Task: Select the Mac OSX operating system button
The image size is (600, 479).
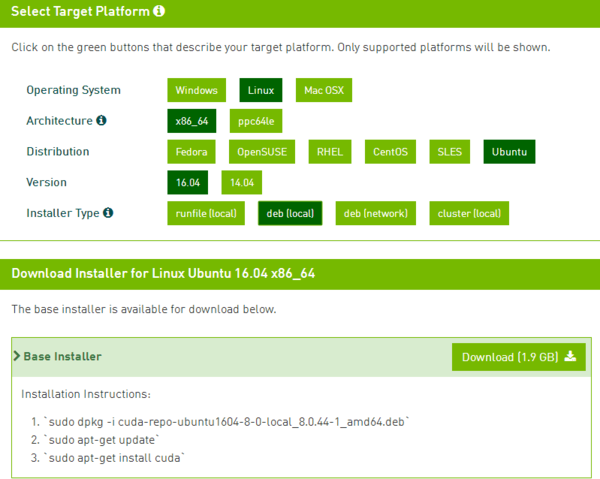Action: (324, 90)
